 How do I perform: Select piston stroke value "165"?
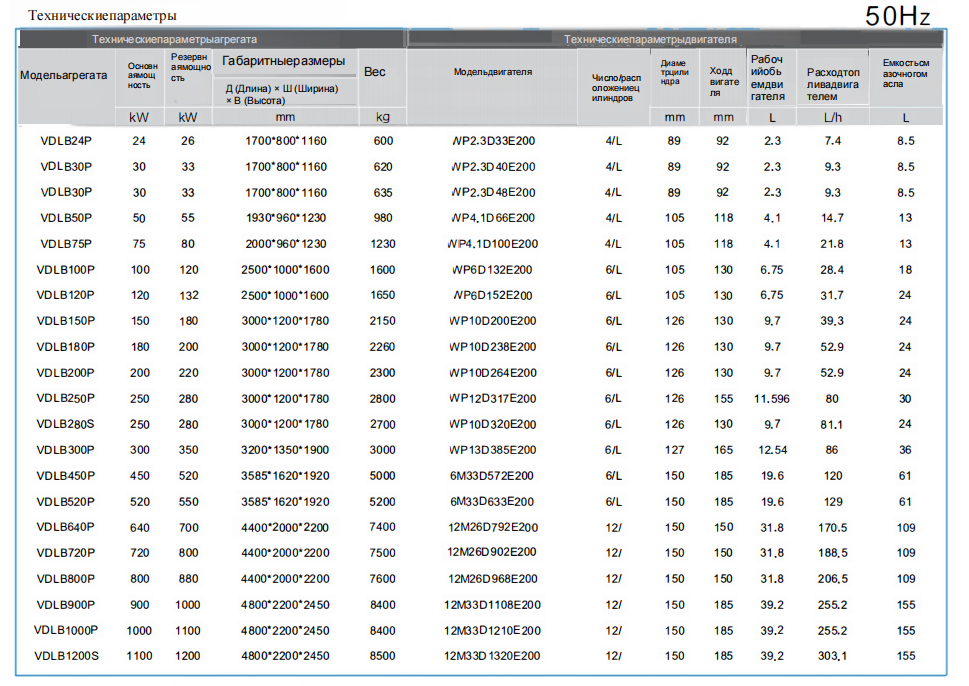[x=723, y=451]
